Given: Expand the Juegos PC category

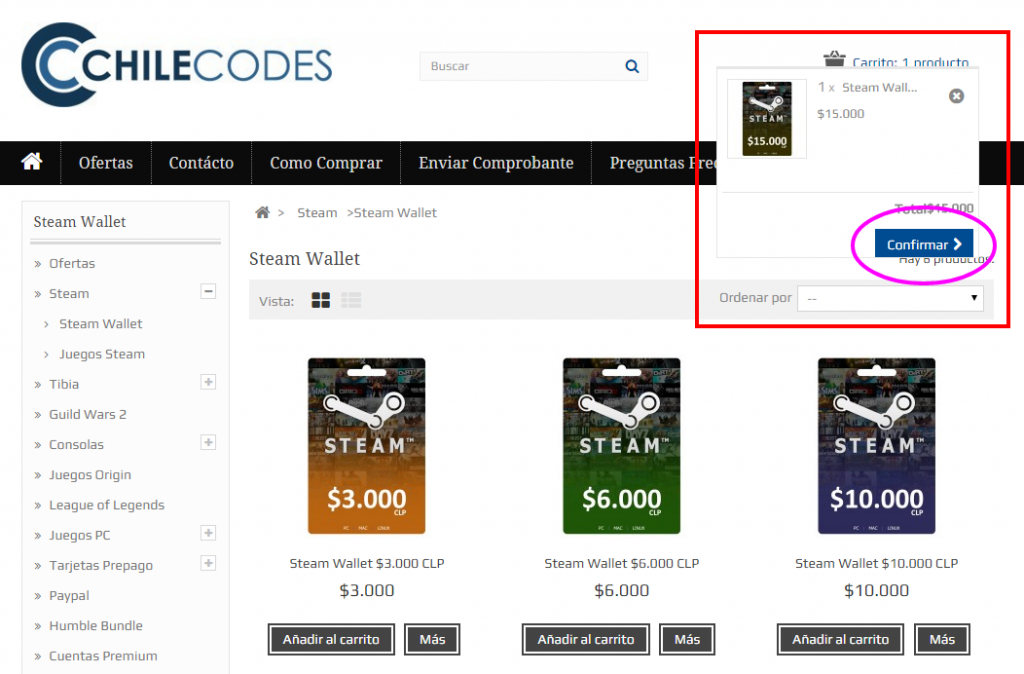Looking at the screenshot, I should pyautogui.click(x=208, y=534).
